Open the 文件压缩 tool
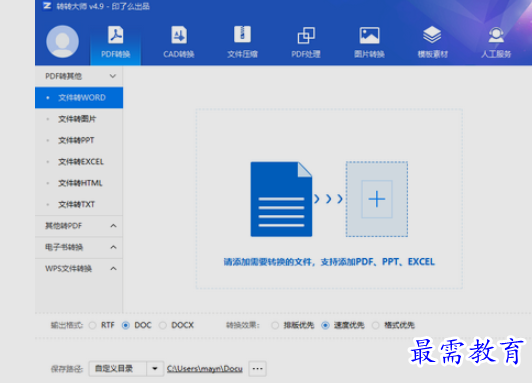This screenshot has width=532, height=383. tap(242, 42)
